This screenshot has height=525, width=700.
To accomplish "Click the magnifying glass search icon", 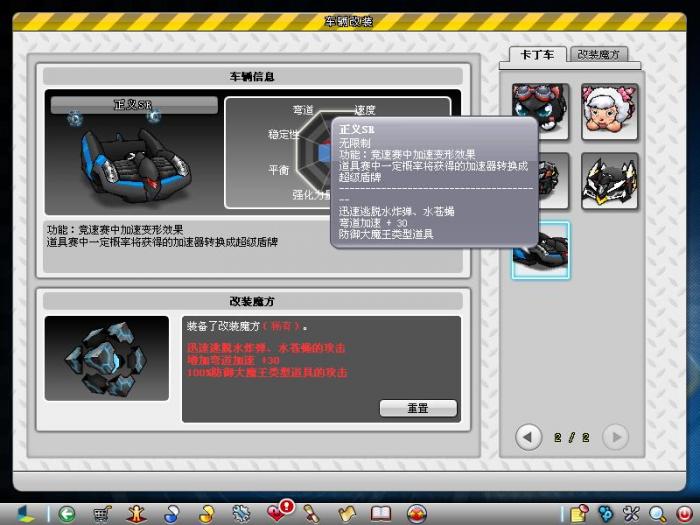I will point(657,514).
